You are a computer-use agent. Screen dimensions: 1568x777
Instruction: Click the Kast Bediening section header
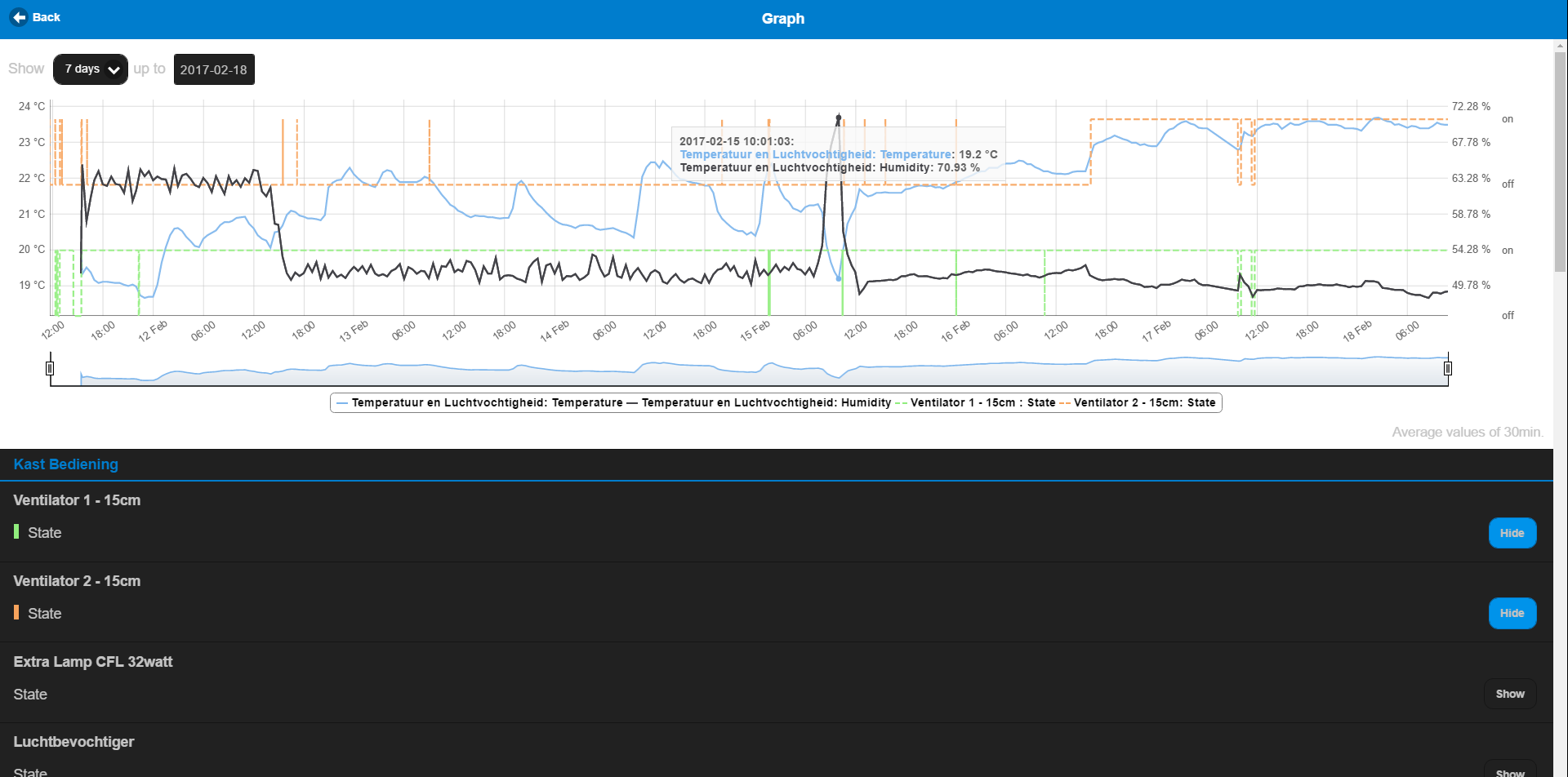click(66, 464)
